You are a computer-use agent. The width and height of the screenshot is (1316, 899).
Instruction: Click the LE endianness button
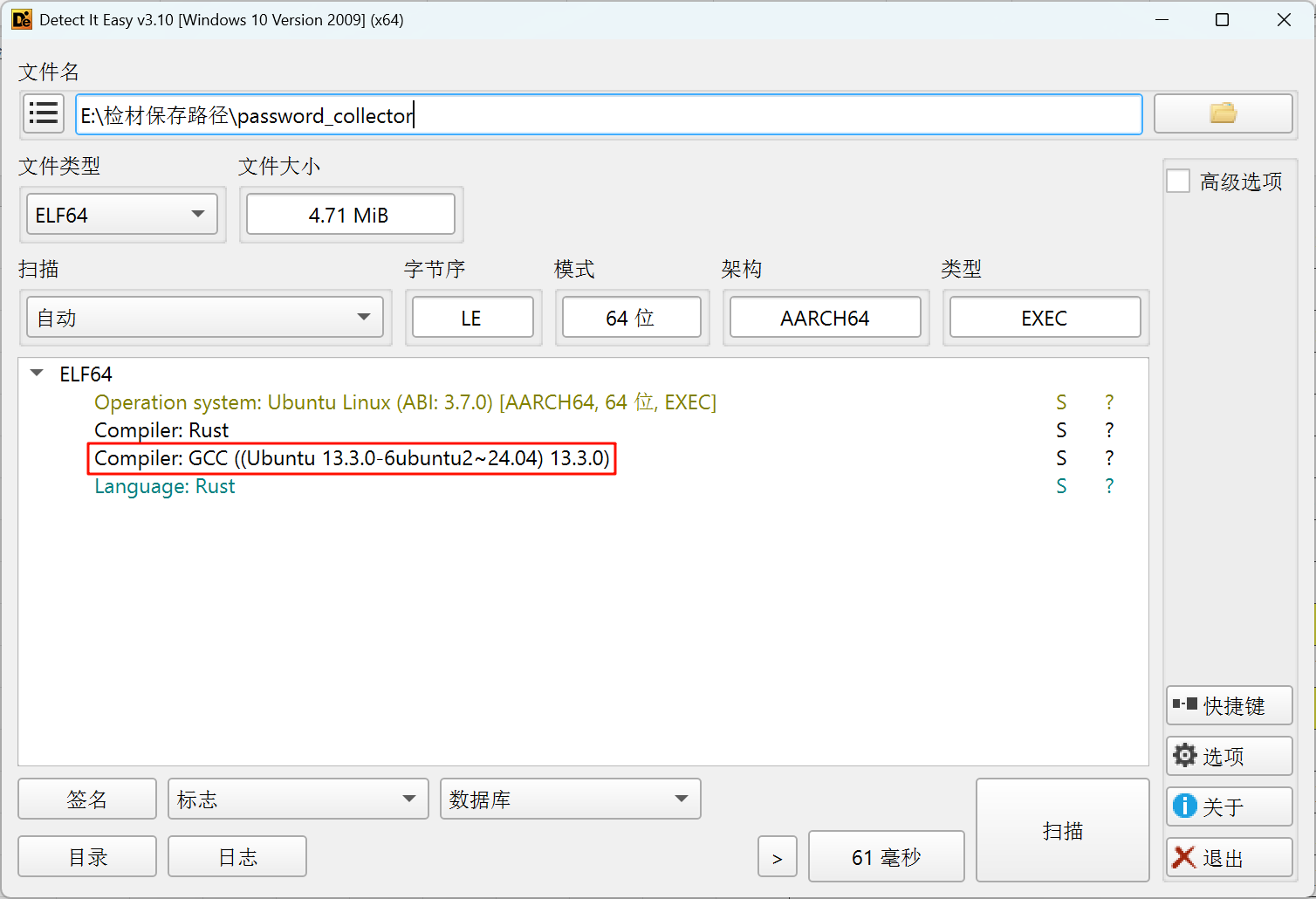pyautogui.click(x=473, y=317)
